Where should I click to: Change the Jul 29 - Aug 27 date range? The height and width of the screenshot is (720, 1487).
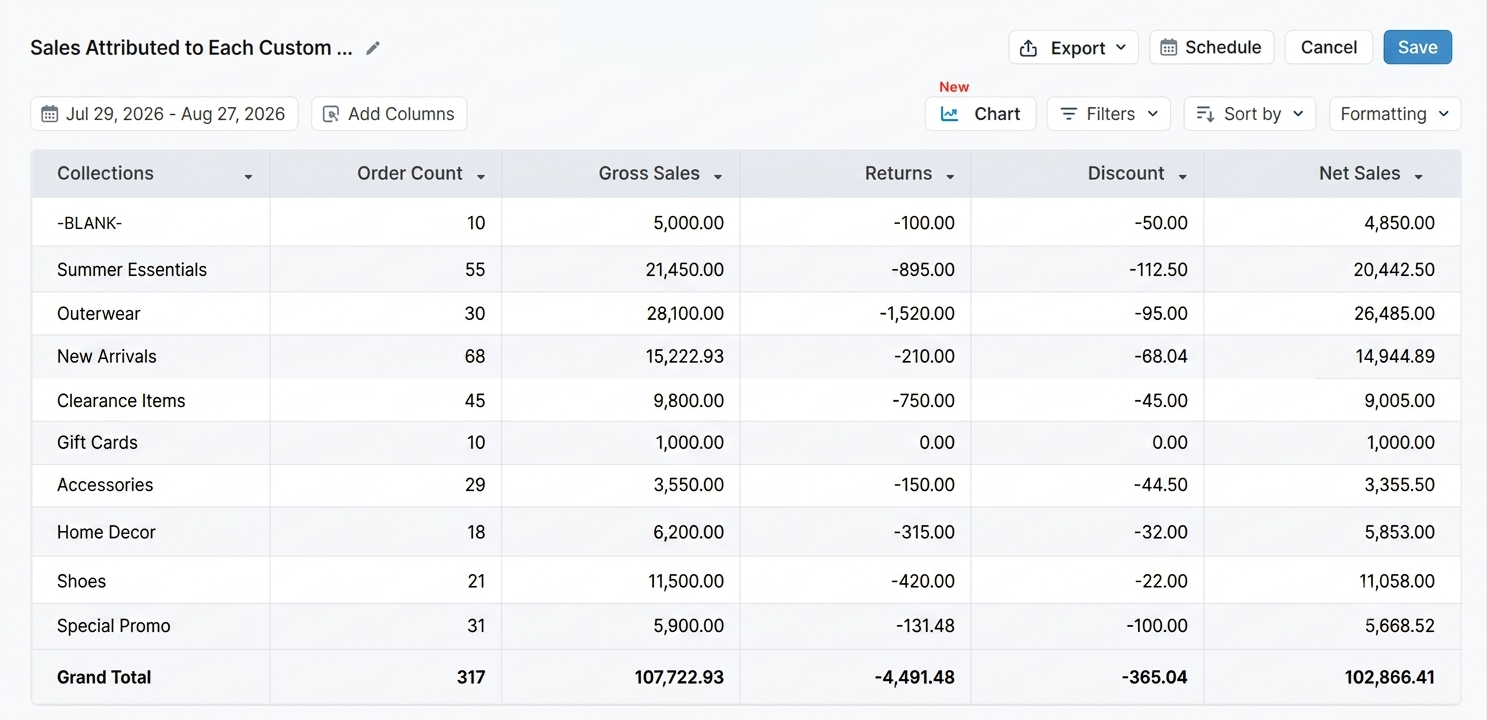(x=165, y=114)
